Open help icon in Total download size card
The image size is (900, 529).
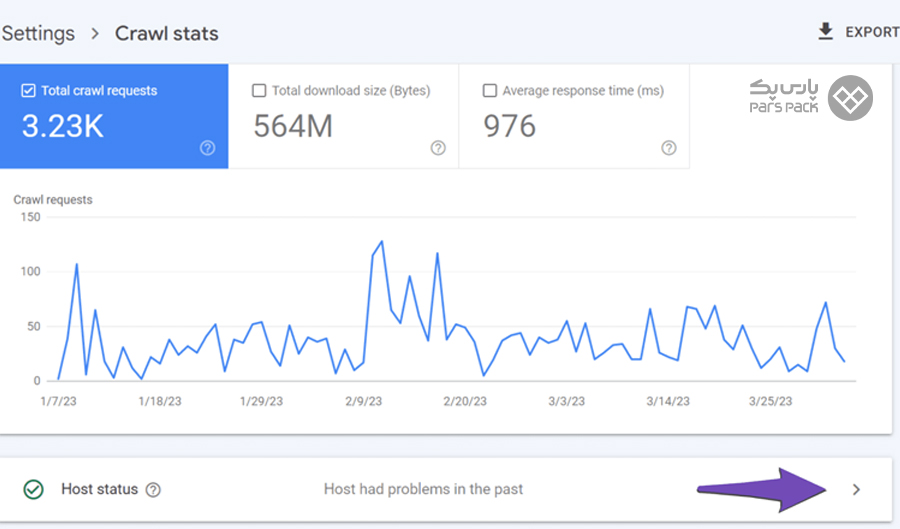pos(438,148)
